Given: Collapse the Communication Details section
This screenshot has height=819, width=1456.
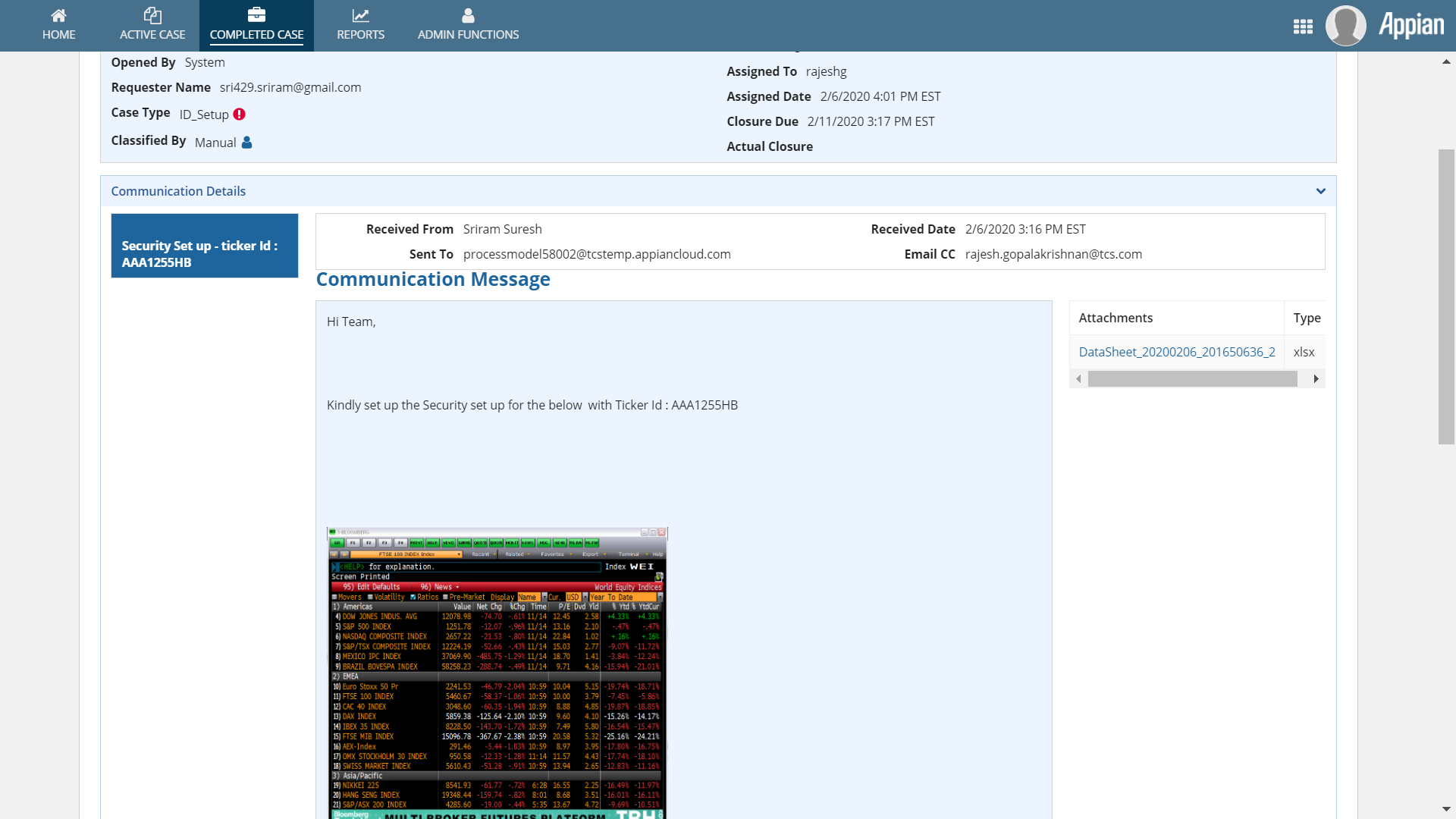Looking at the screenshot, I should point(1320,191).
